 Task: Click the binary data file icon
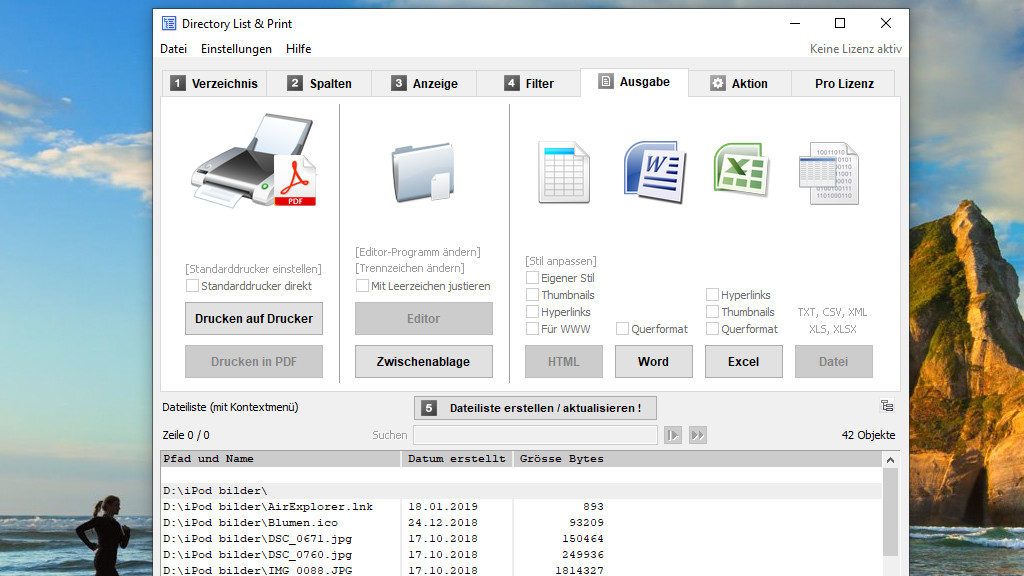tap(828, 172)
